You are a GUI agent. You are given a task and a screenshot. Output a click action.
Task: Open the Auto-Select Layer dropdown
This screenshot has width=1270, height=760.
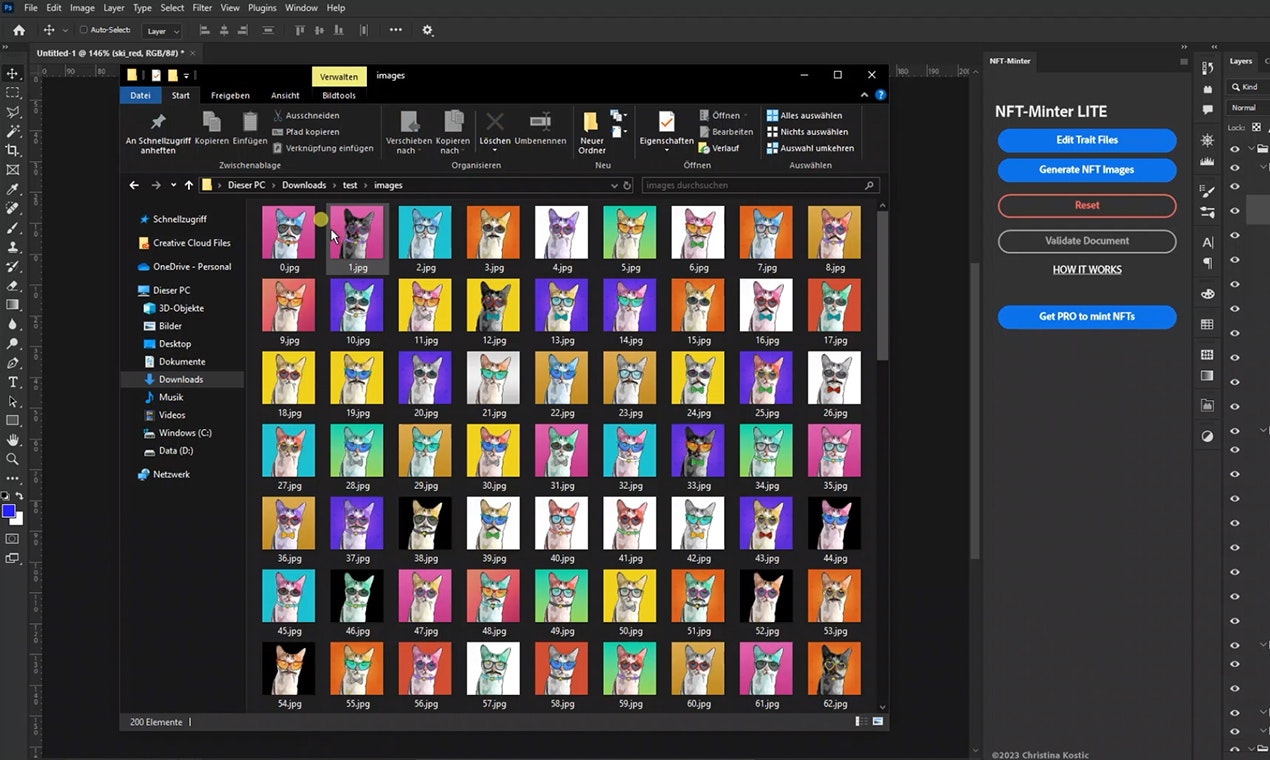tap(161, 31)
